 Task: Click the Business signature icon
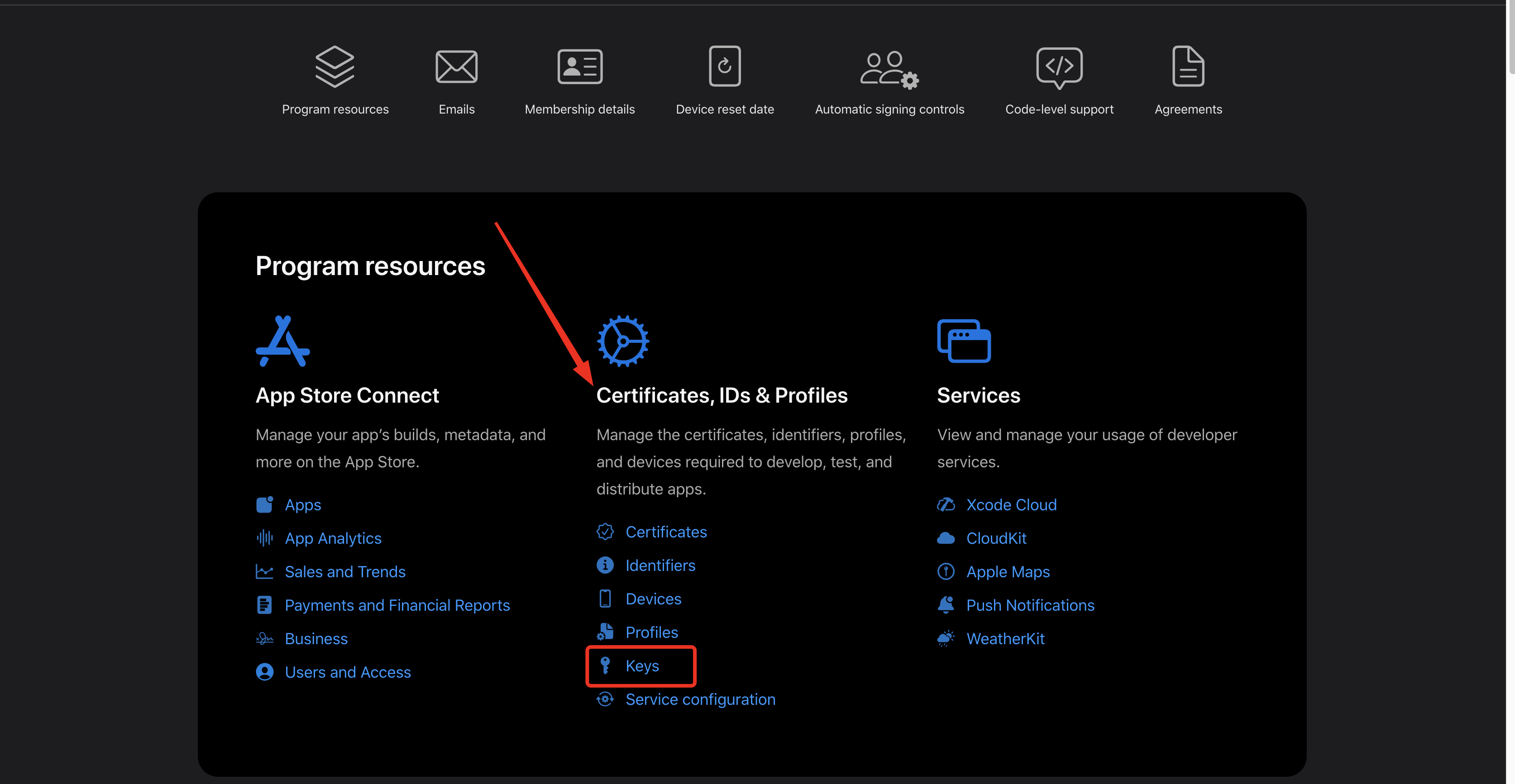265,638
